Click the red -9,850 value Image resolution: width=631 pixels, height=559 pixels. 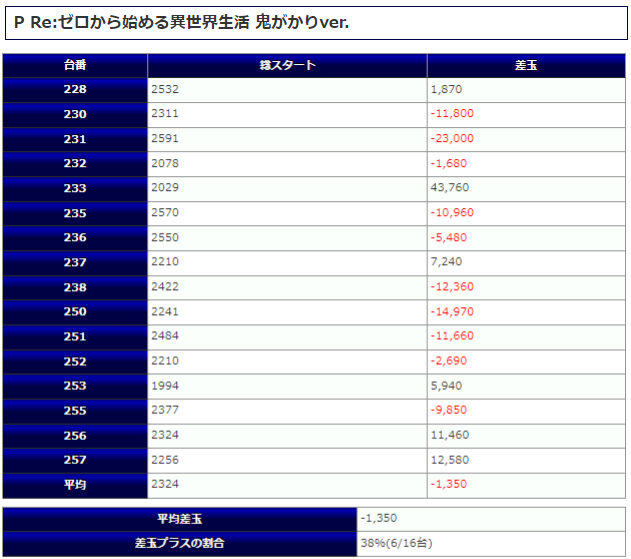pos(449,410)
